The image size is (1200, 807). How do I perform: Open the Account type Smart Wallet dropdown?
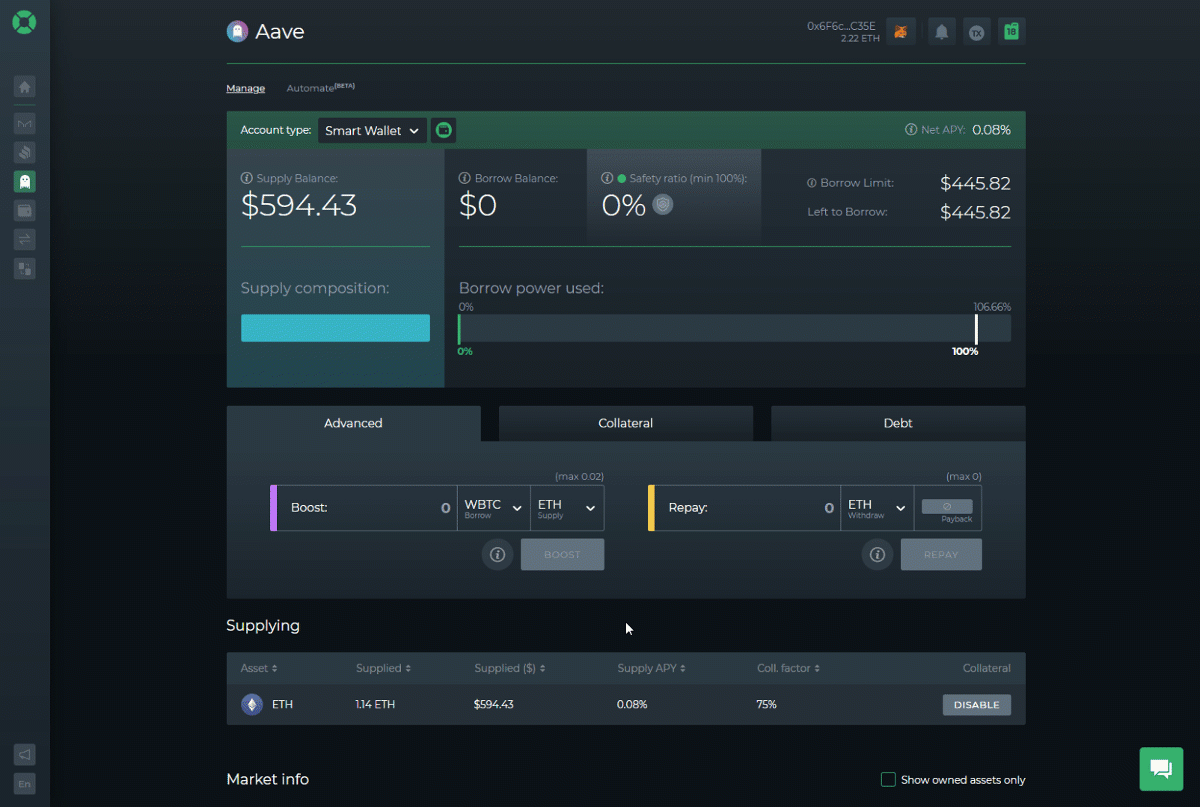[373, 130]
